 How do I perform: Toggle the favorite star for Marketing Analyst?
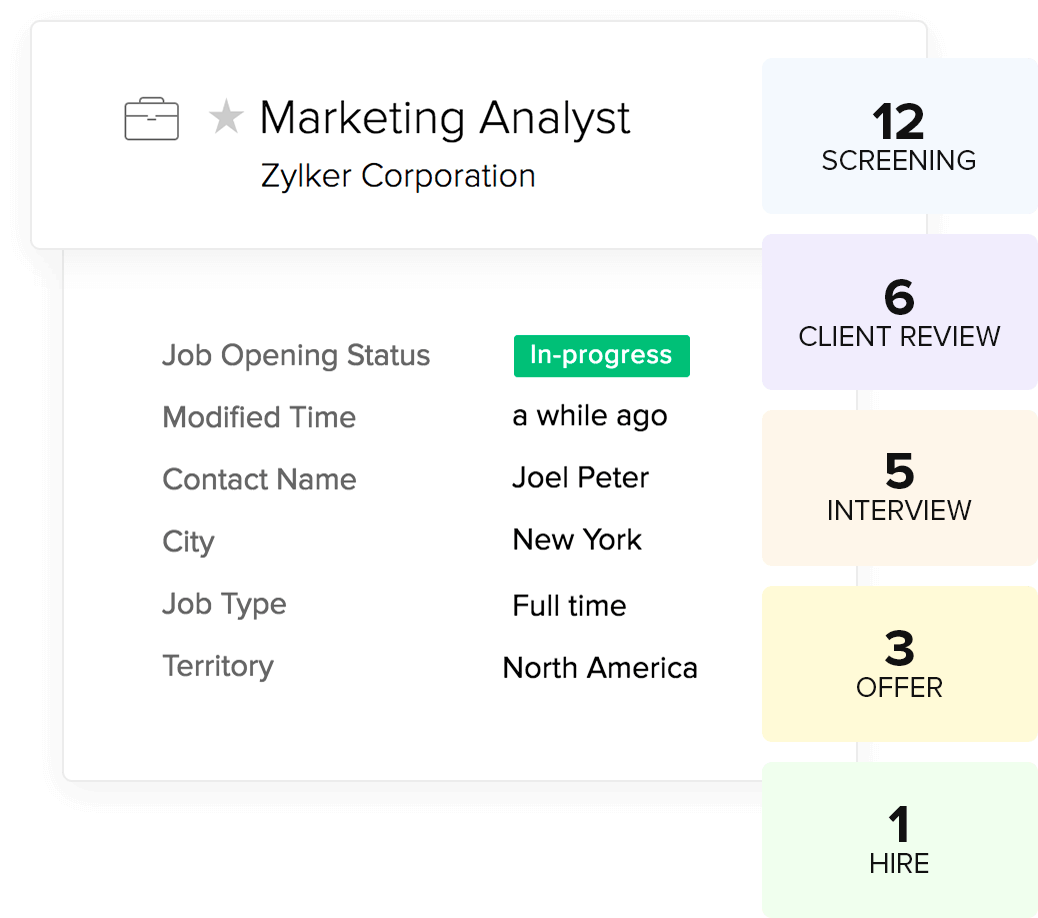[x=226, y=118]
